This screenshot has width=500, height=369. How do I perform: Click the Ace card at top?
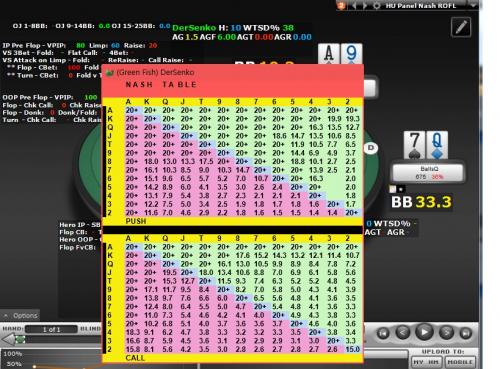click(x=329, y=53)
